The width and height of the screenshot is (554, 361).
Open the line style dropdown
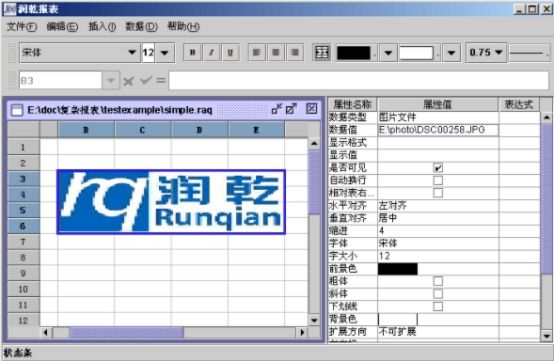point(529,53)
